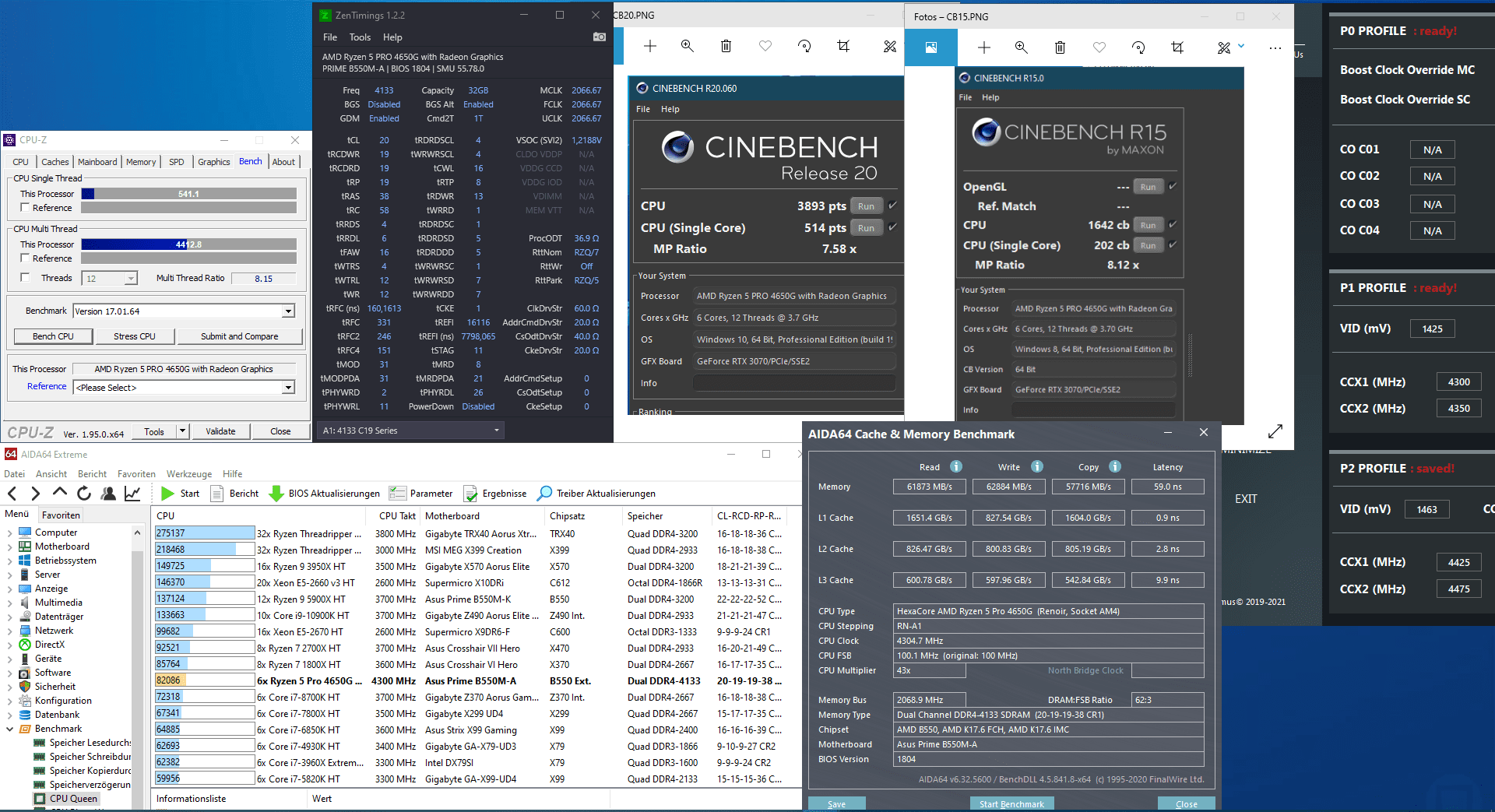Switch to Graphics tab in CPU-Z
Image resolution: width=1495 pixels, height=812 pixels.
click(x=213, y=162)
